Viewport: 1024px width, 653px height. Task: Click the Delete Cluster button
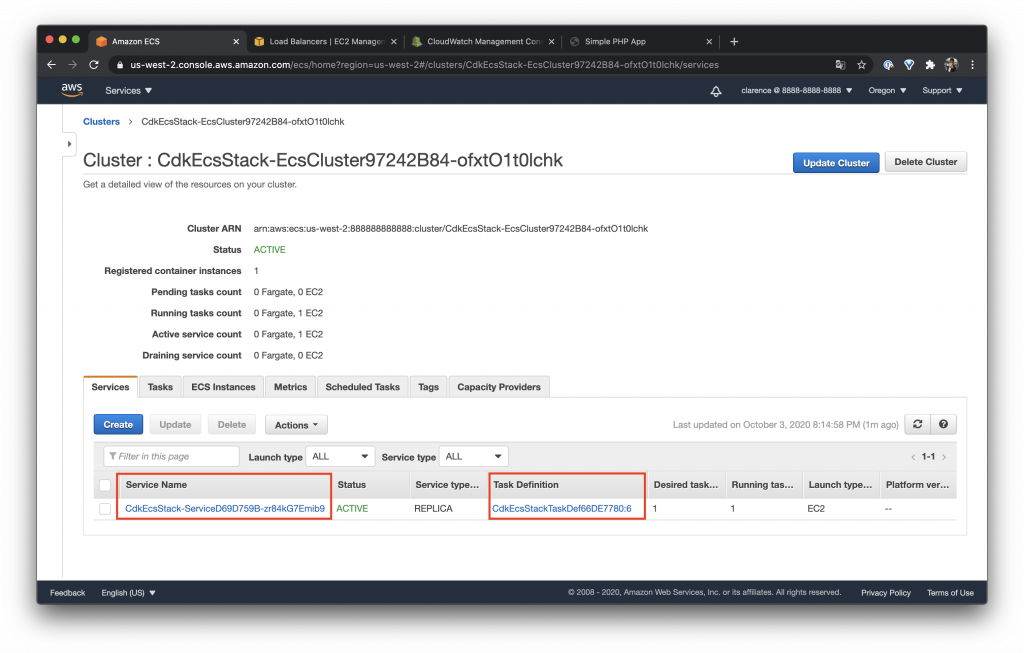pyautogui.click(x=925, y=162)
